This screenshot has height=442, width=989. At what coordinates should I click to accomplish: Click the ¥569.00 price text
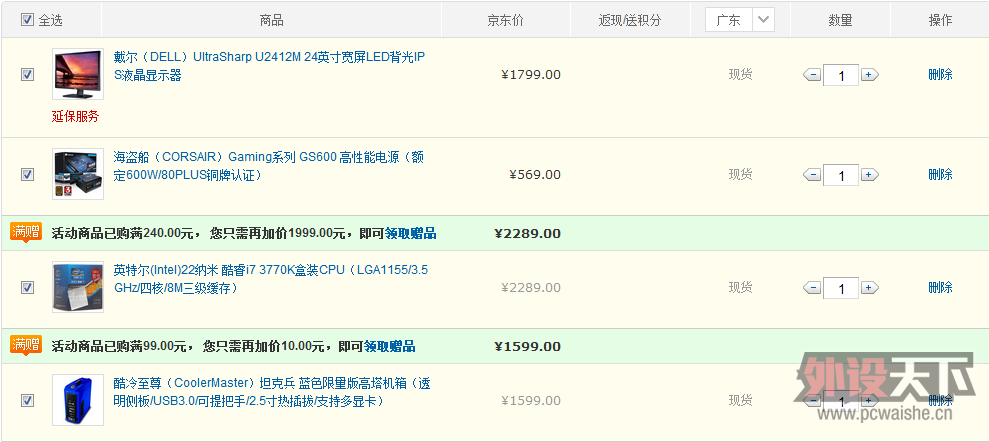[535, 175]
